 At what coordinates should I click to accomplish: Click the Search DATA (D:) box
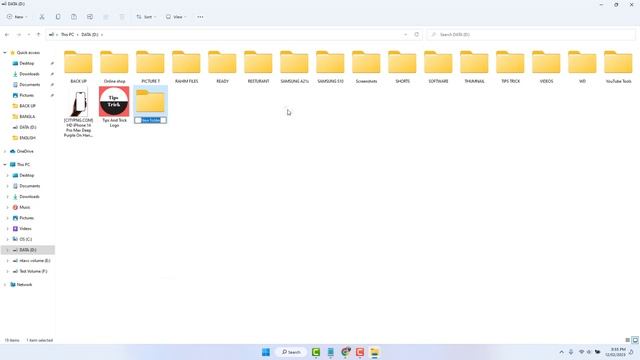click(531, 35)
